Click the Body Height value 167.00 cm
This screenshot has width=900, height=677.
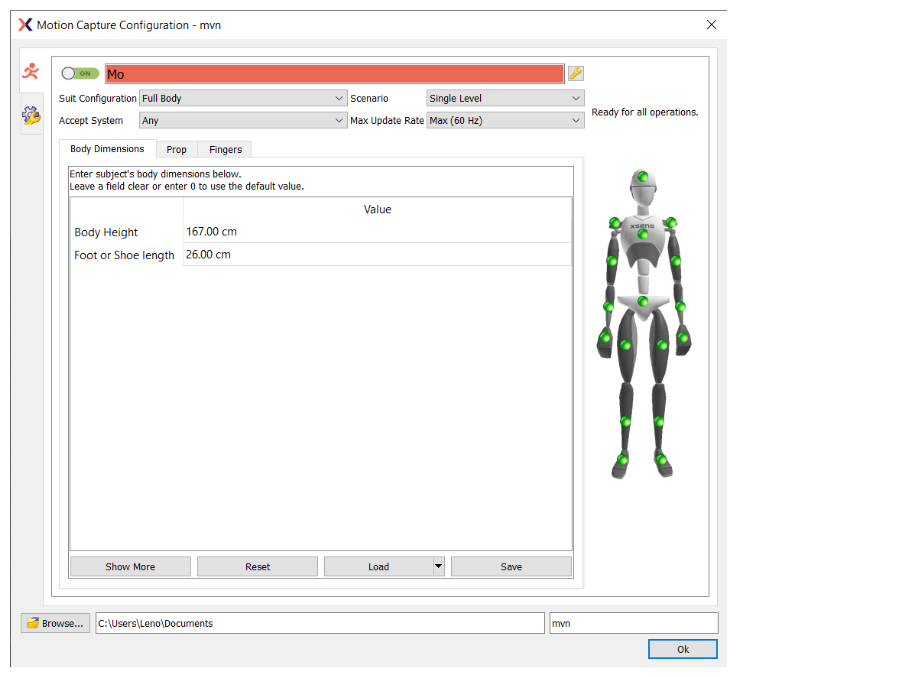pyautogui.click(x=377, y=231)
